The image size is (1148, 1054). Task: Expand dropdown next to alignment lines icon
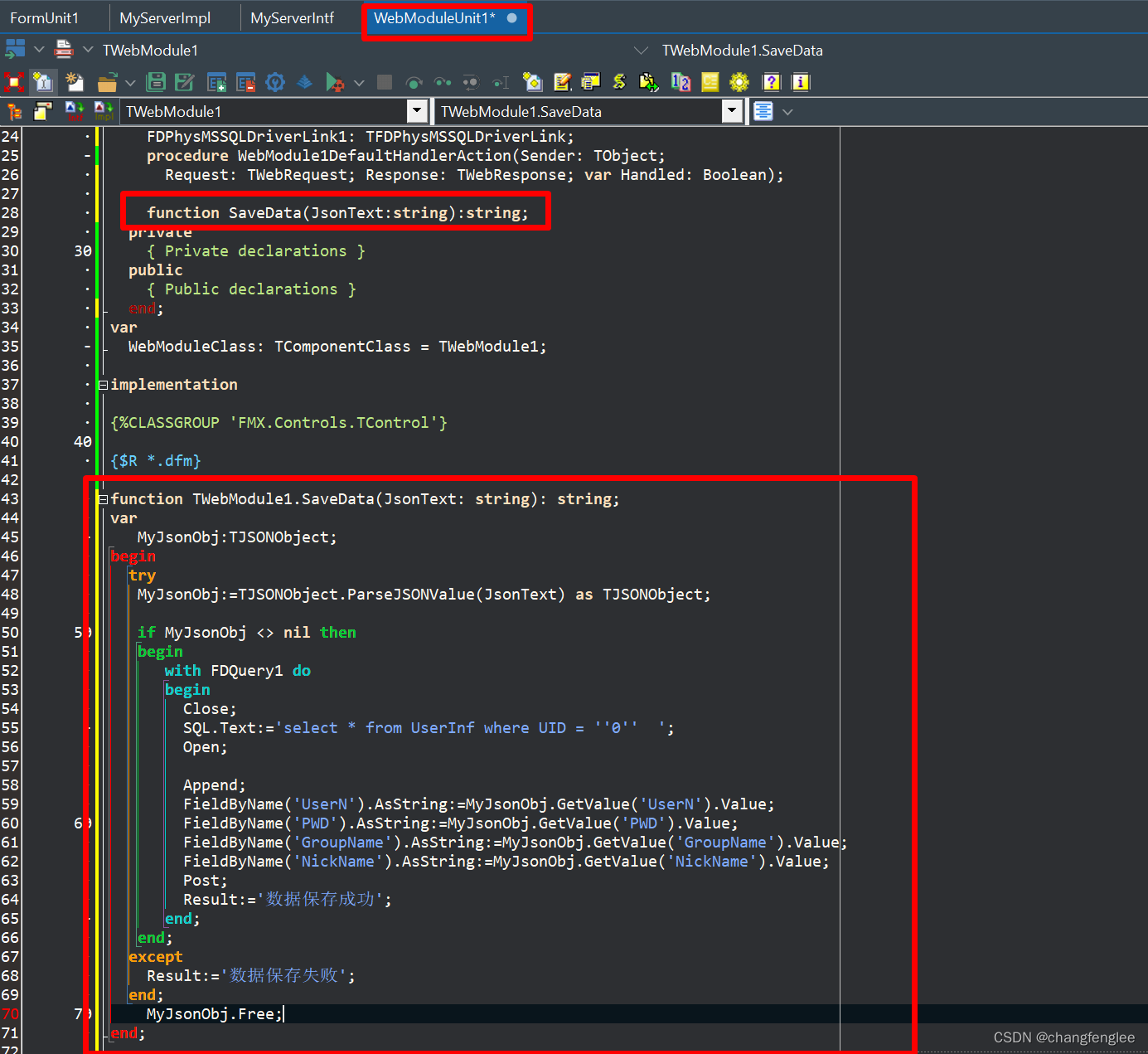787,111
